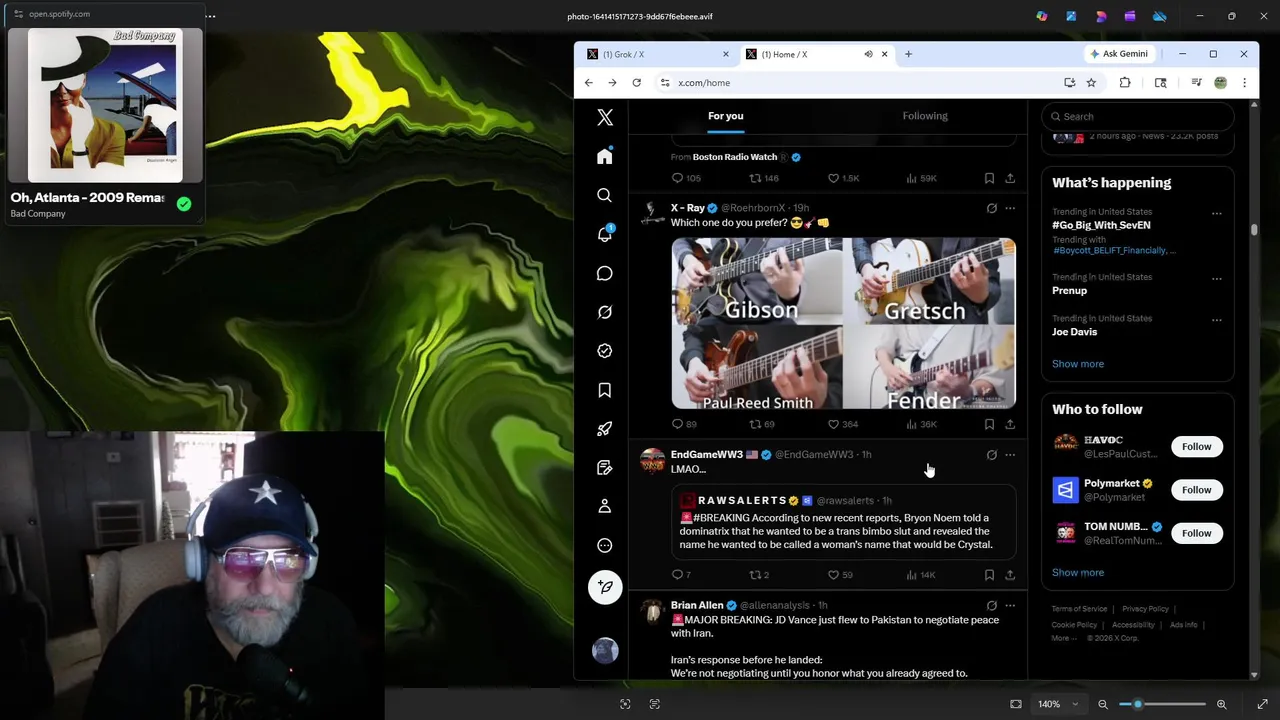Follow the Polymarket account
Viewport: 1280px width, 720px height.
[x=1196, y=490]
